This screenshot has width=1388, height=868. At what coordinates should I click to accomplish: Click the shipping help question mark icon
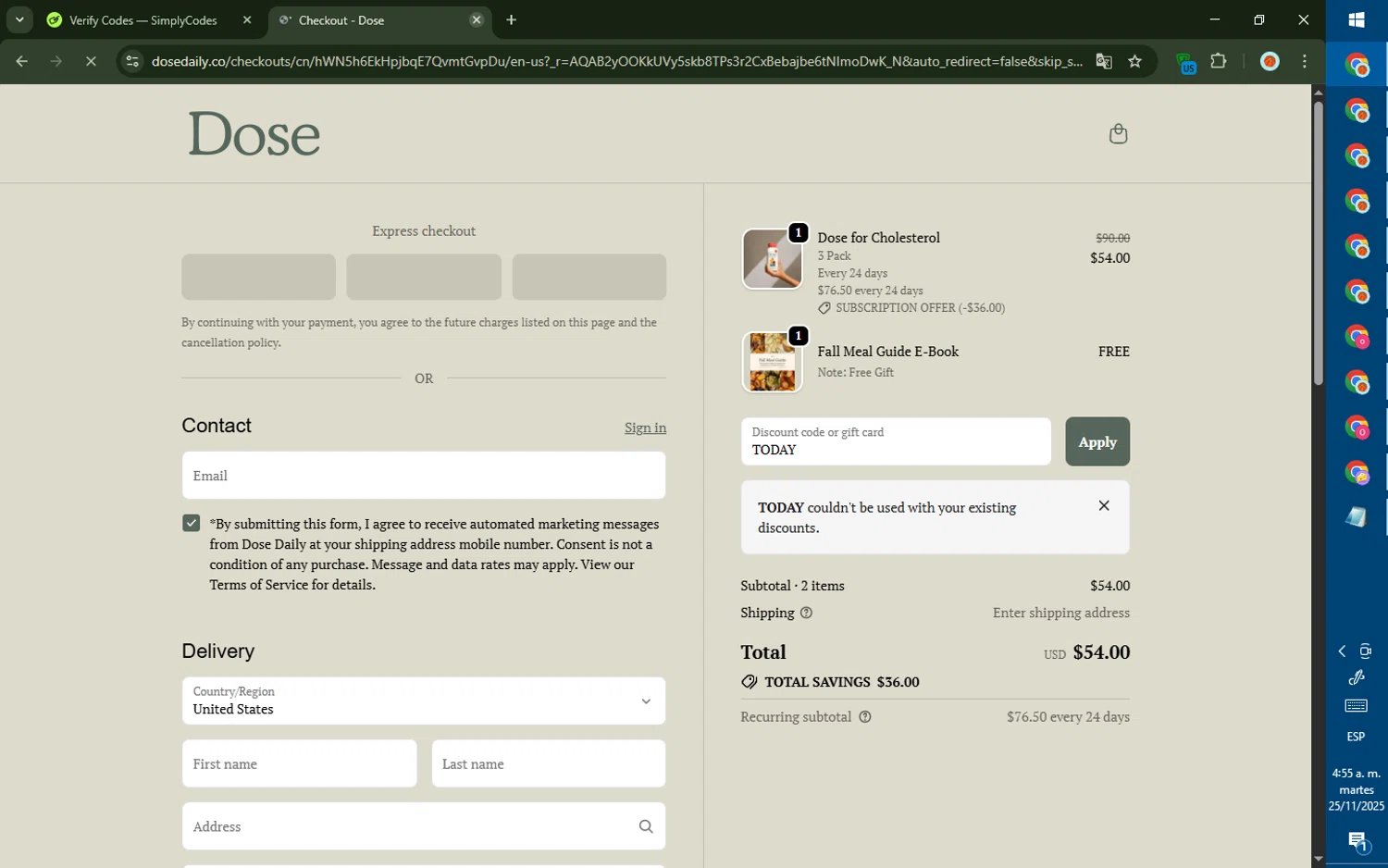point(806,613)
